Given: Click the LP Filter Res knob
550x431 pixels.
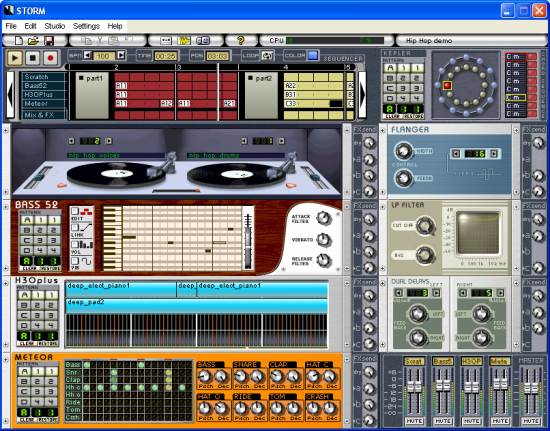Looking at the screenshot, I should point(425,255).
